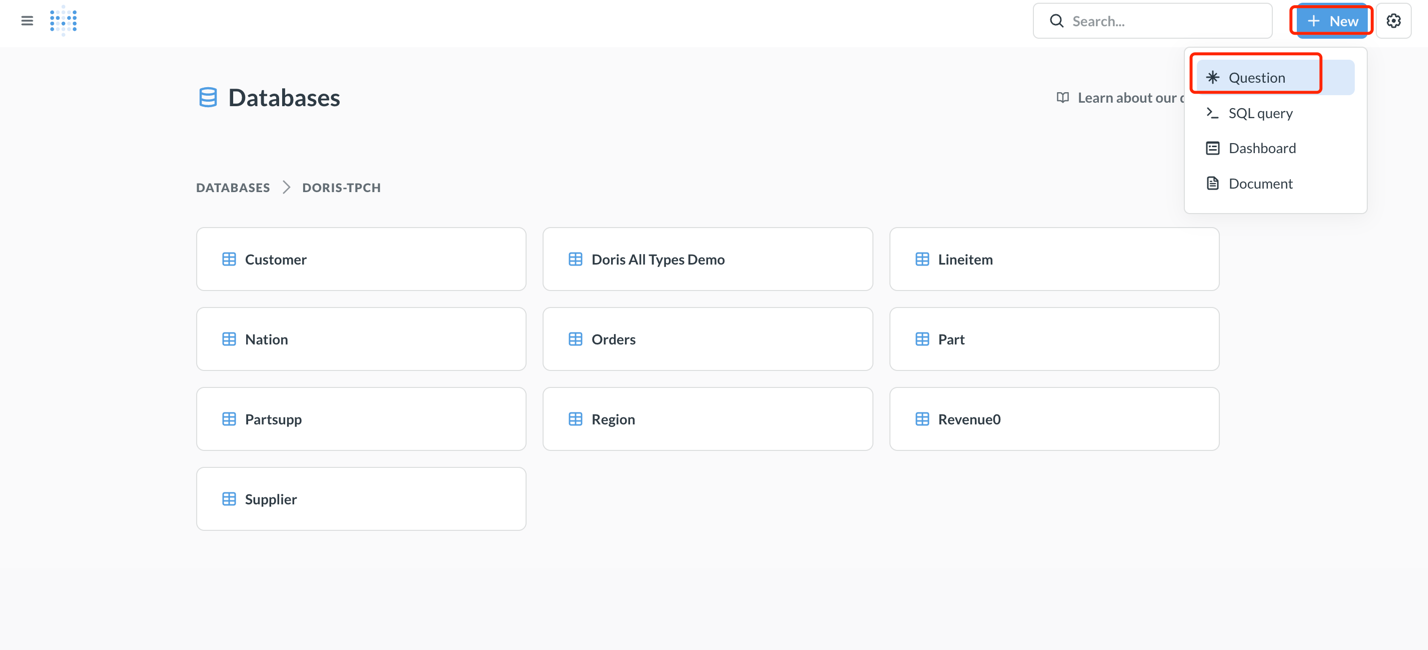This screenshot has width=1428, height=650.
Task: Click the Metabase logo icon
Action: (64, 21)
